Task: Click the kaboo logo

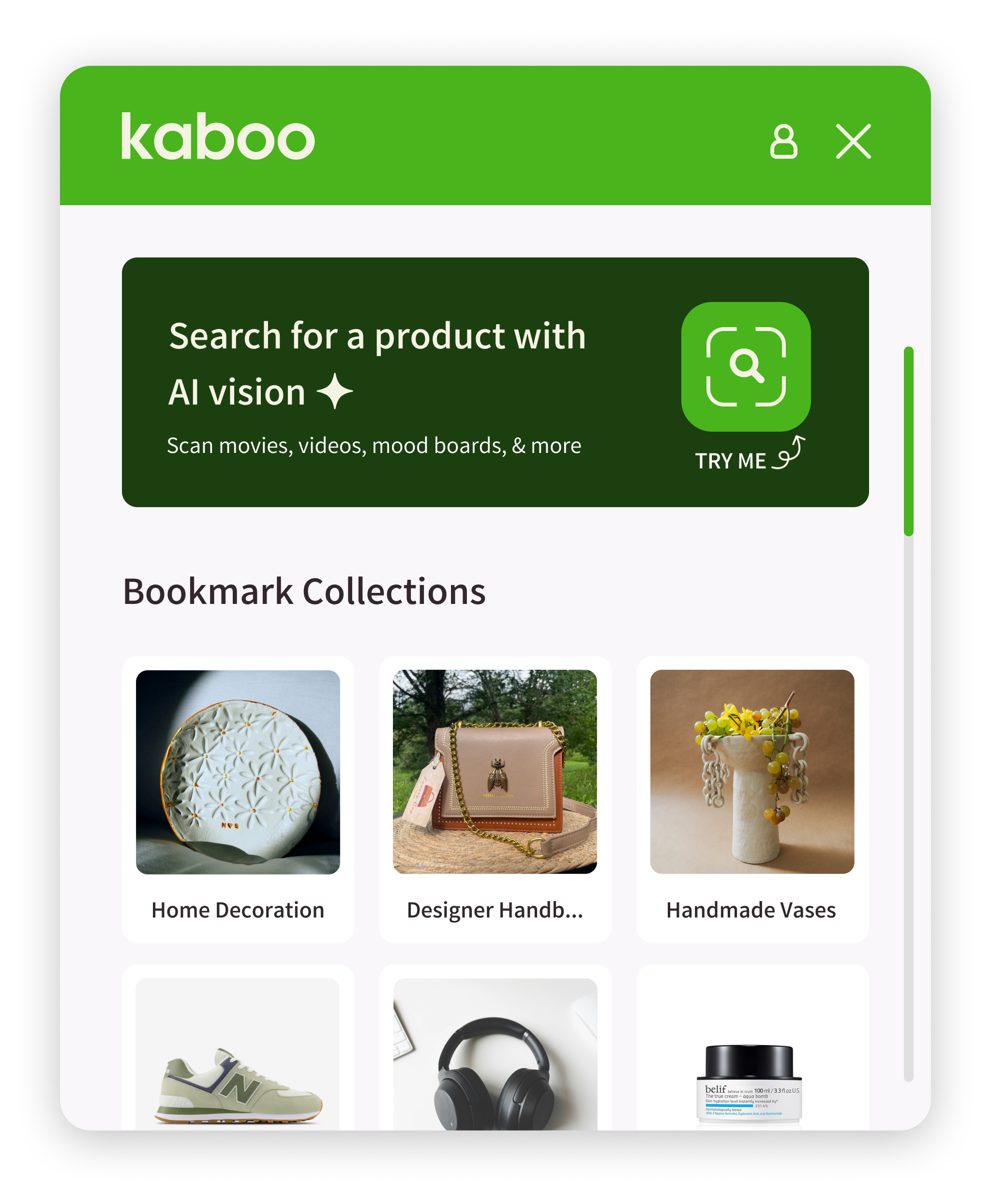Action: click(218, 136)
